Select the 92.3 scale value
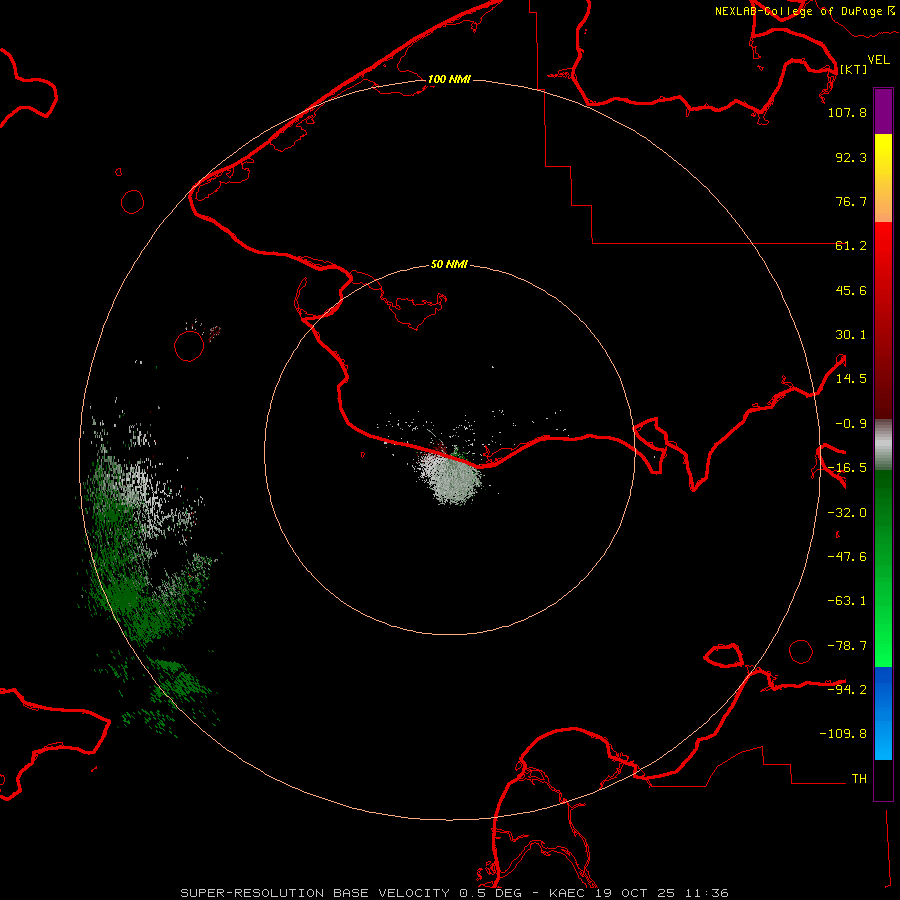Viewport: 900px width, 900px height. point(851,157)
